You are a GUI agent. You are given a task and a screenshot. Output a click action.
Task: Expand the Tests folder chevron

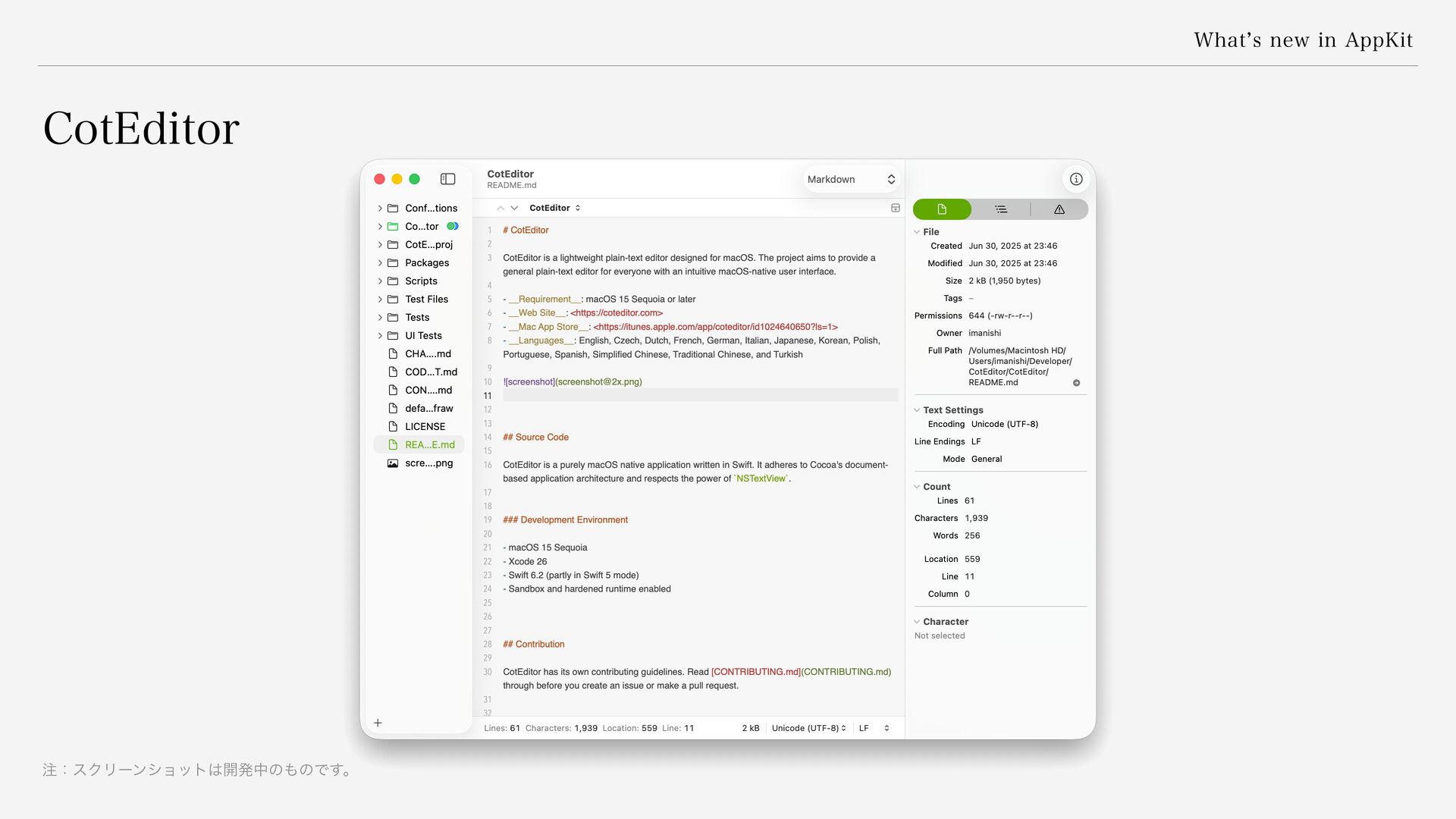pos(380,317)
